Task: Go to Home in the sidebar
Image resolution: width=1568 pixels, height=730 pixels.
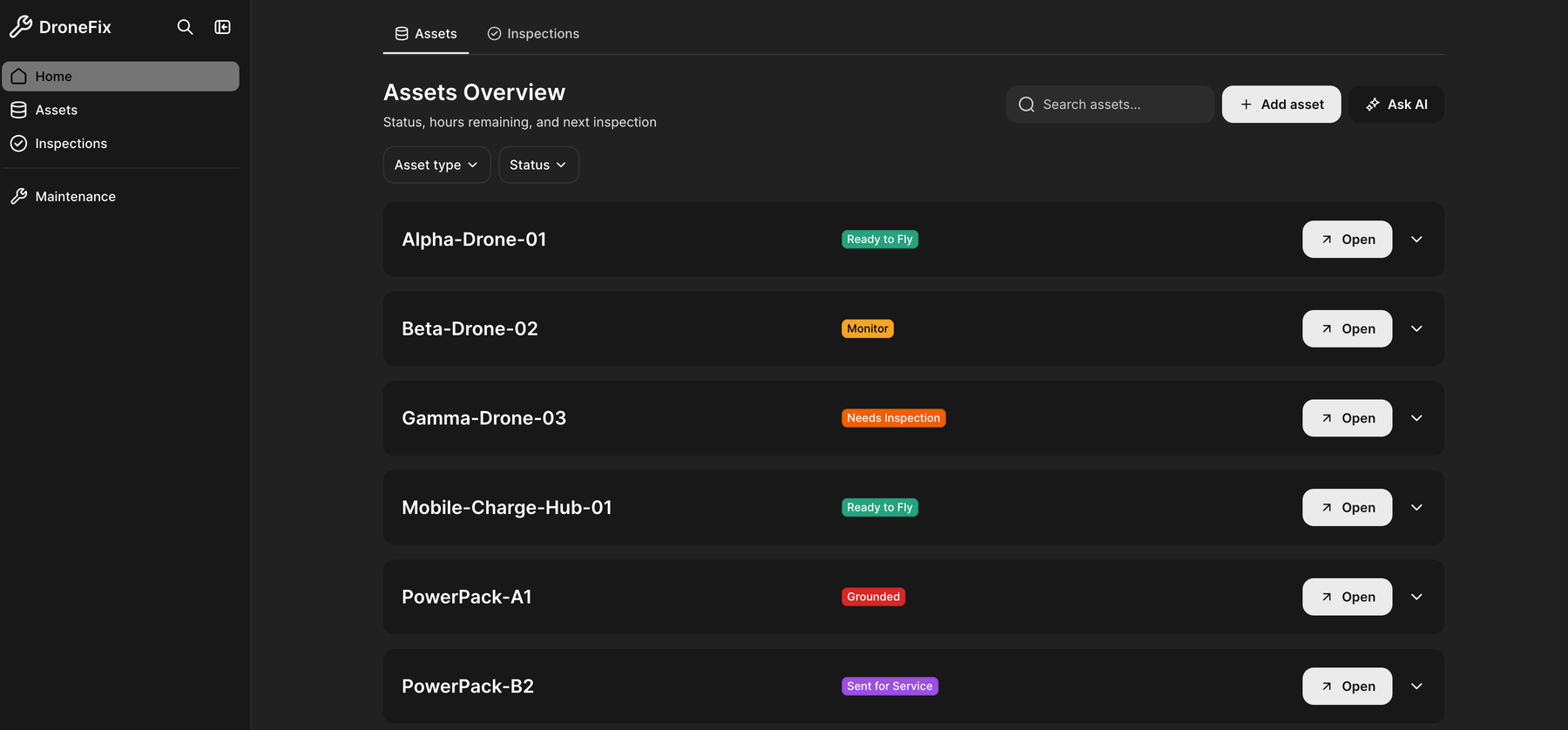Action: [120, 77]
